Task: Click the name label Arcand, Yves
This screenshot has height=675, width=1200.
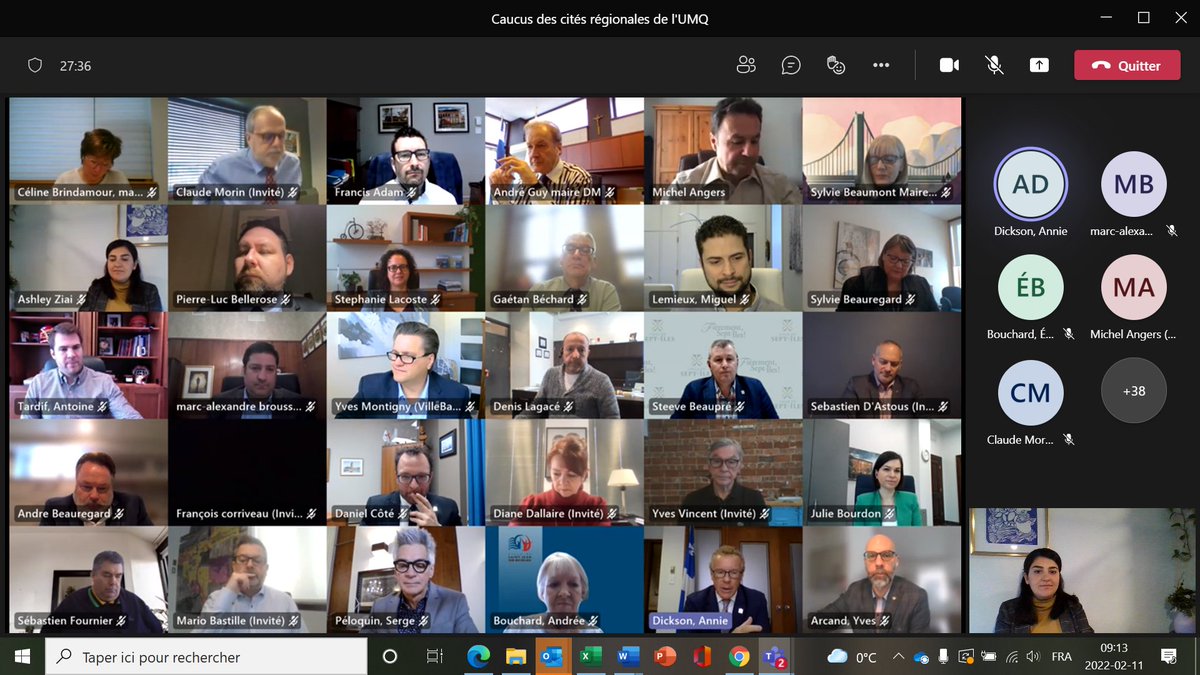Action: pos(843,621)
